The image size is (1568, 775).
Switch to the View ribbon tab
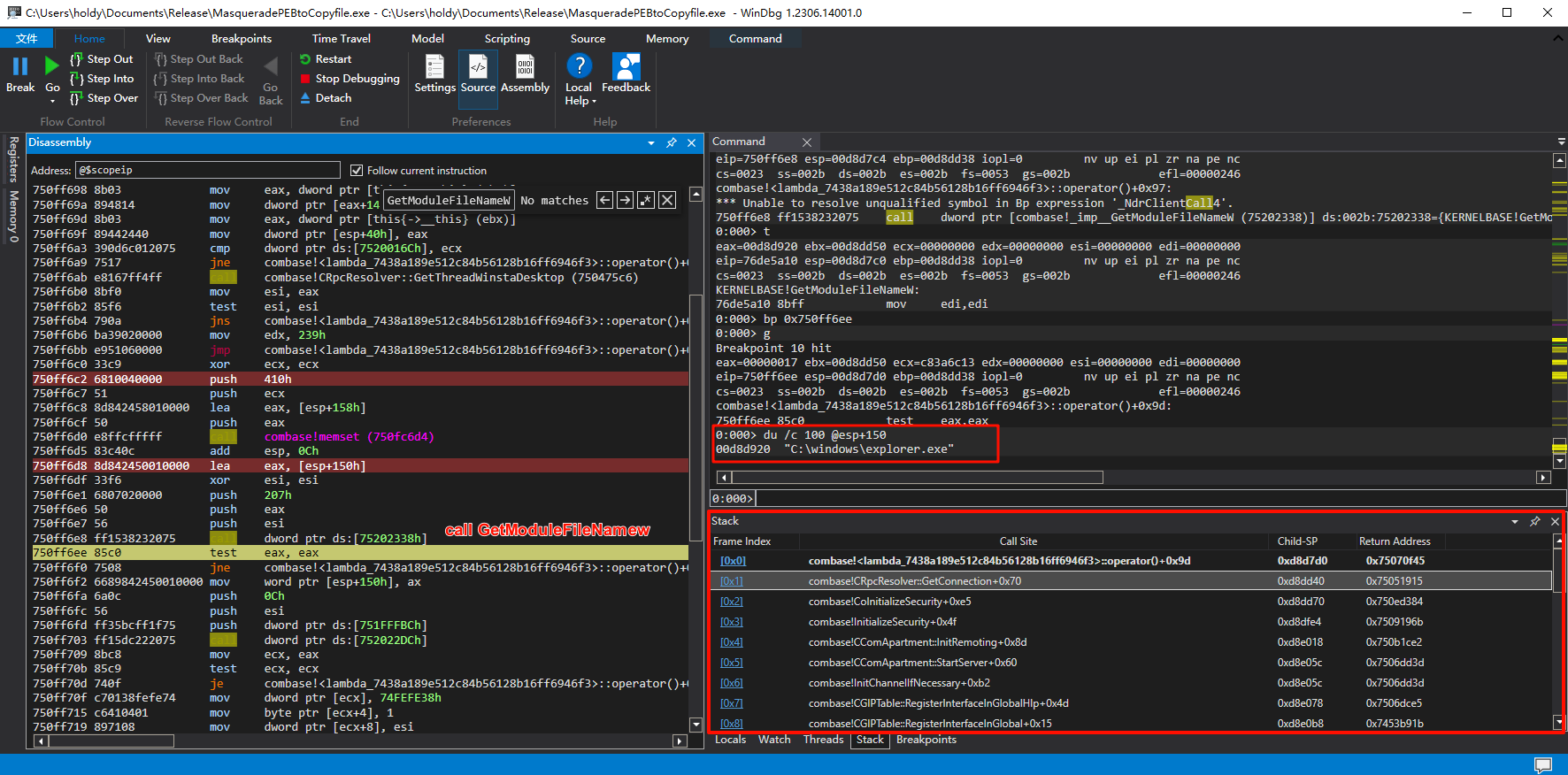pos(158,39)
